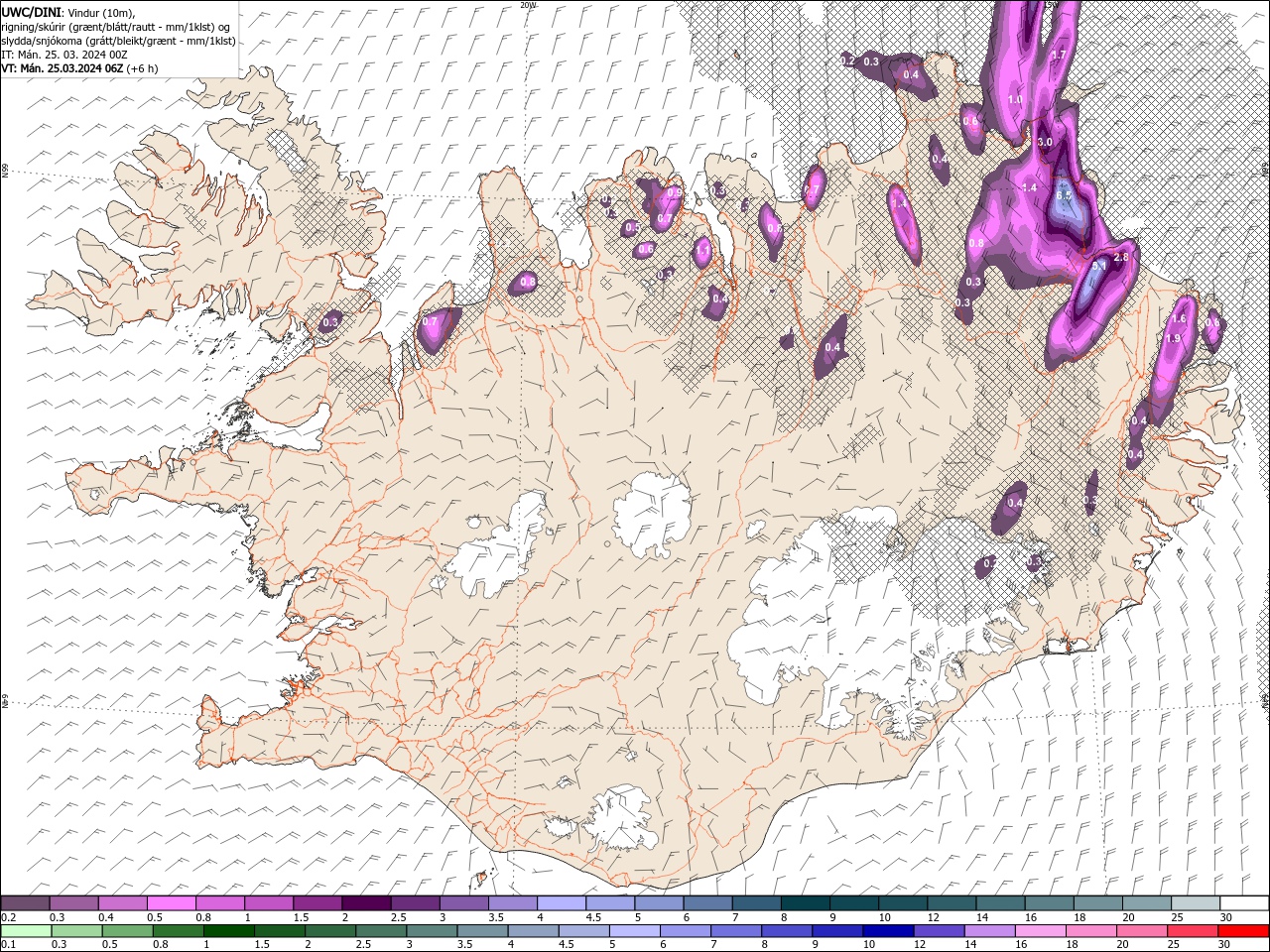Click the 0.2–0.3 dark mauve swatch, upper legend row

click(x=25, y=903)
